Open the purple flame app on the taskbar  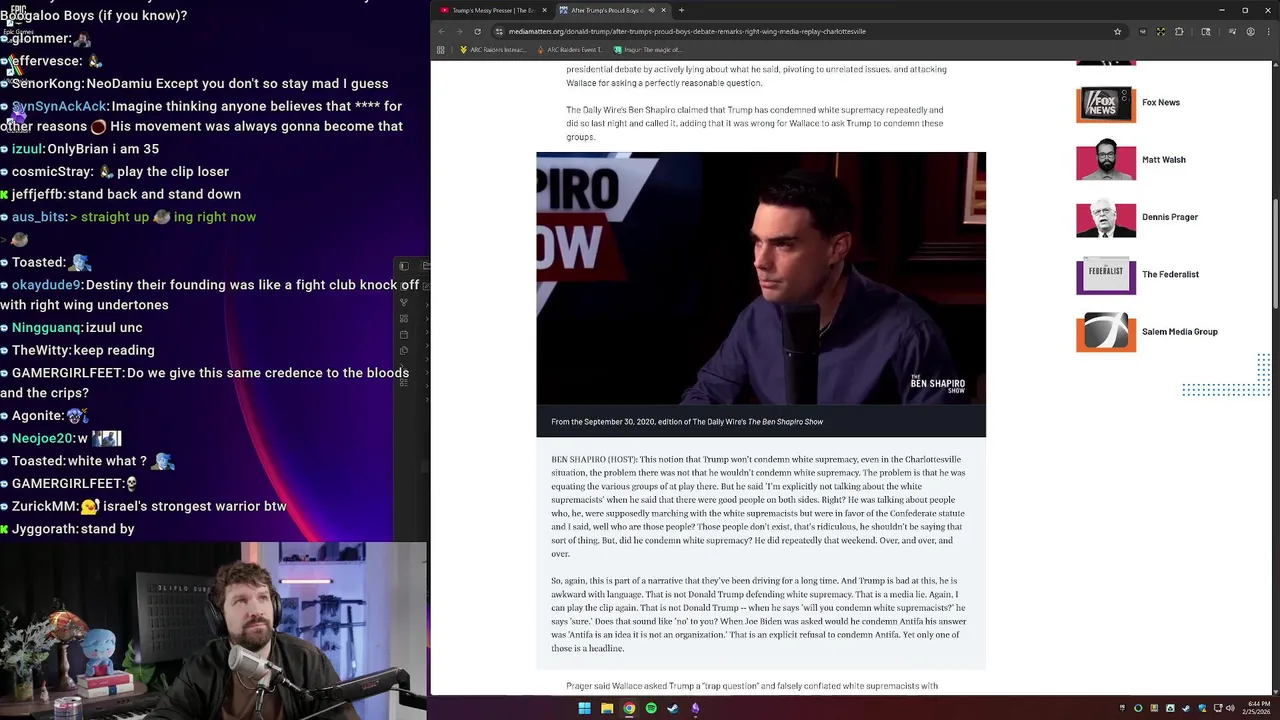tap(695, 708)
